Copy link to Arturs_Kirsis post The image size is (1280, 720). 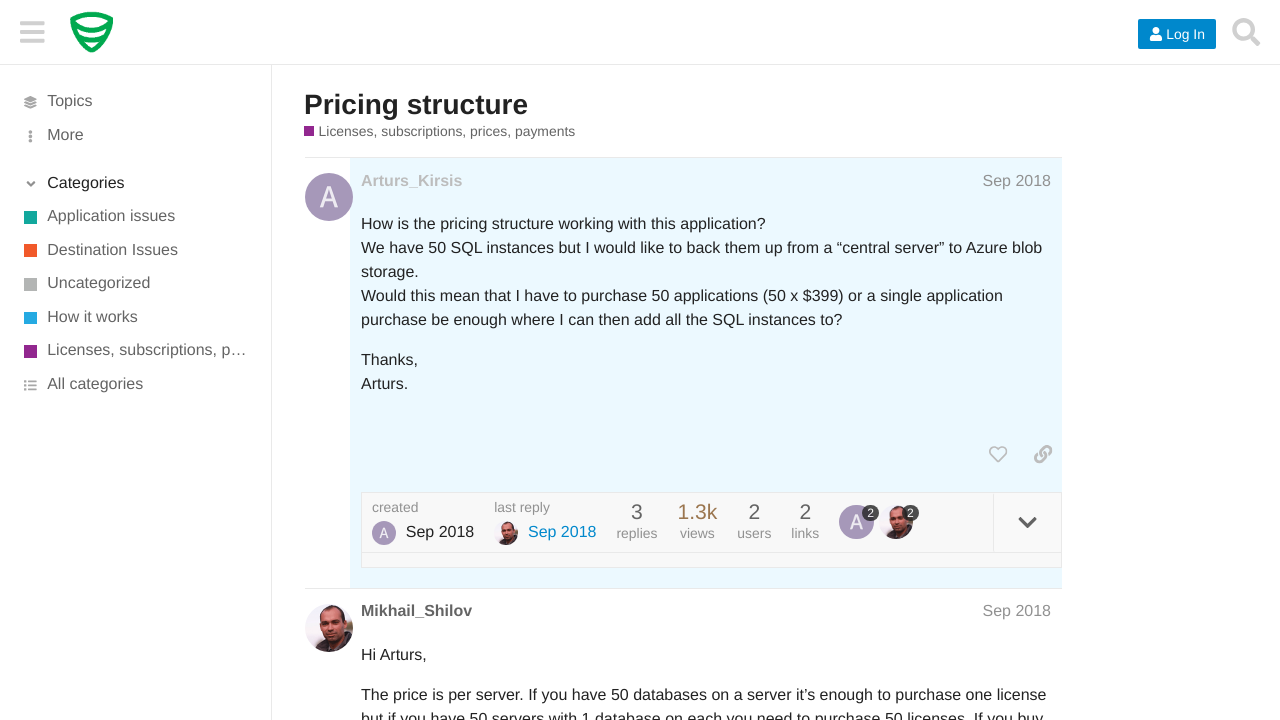[1043, 454]
